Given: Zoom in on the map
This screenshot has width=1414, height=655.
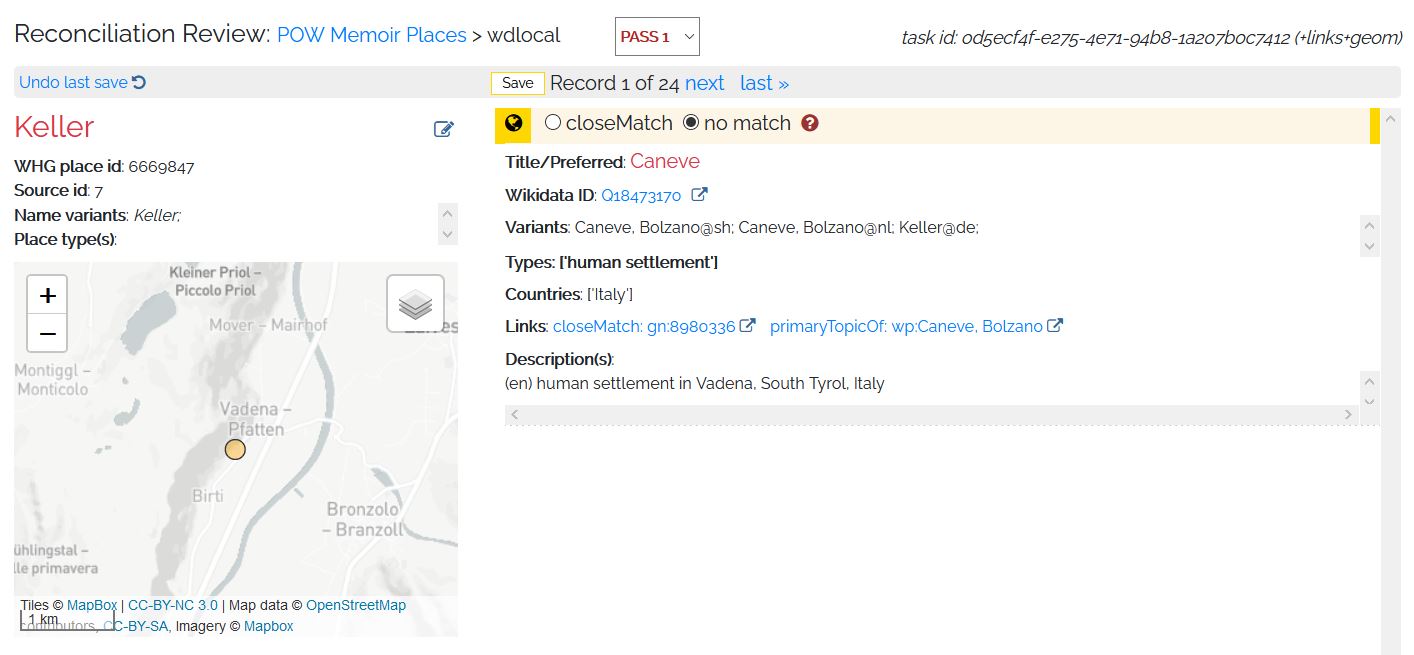Looking at the screenshot, I should tap(47, 295).
